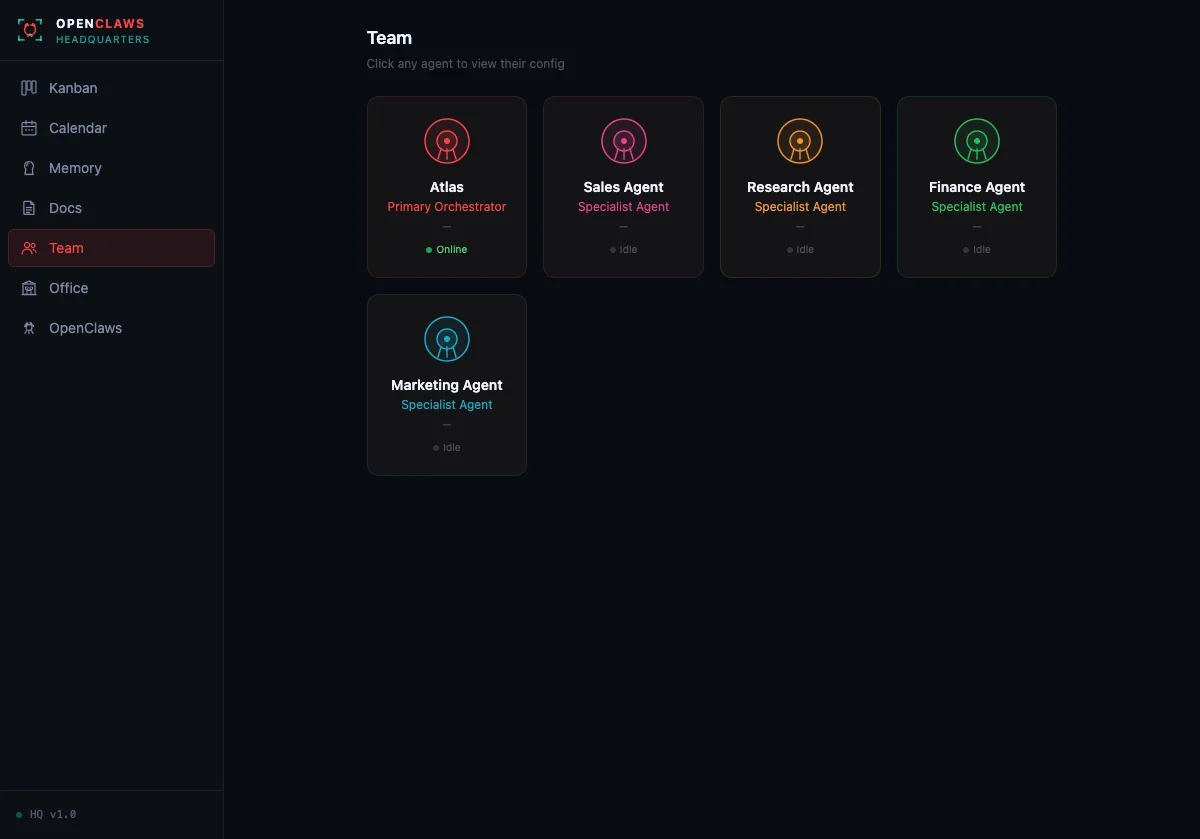Click Sales Agent's 'Specialist Agent' label
This screenshot has width=1200, height=839.
click(624, 207)
